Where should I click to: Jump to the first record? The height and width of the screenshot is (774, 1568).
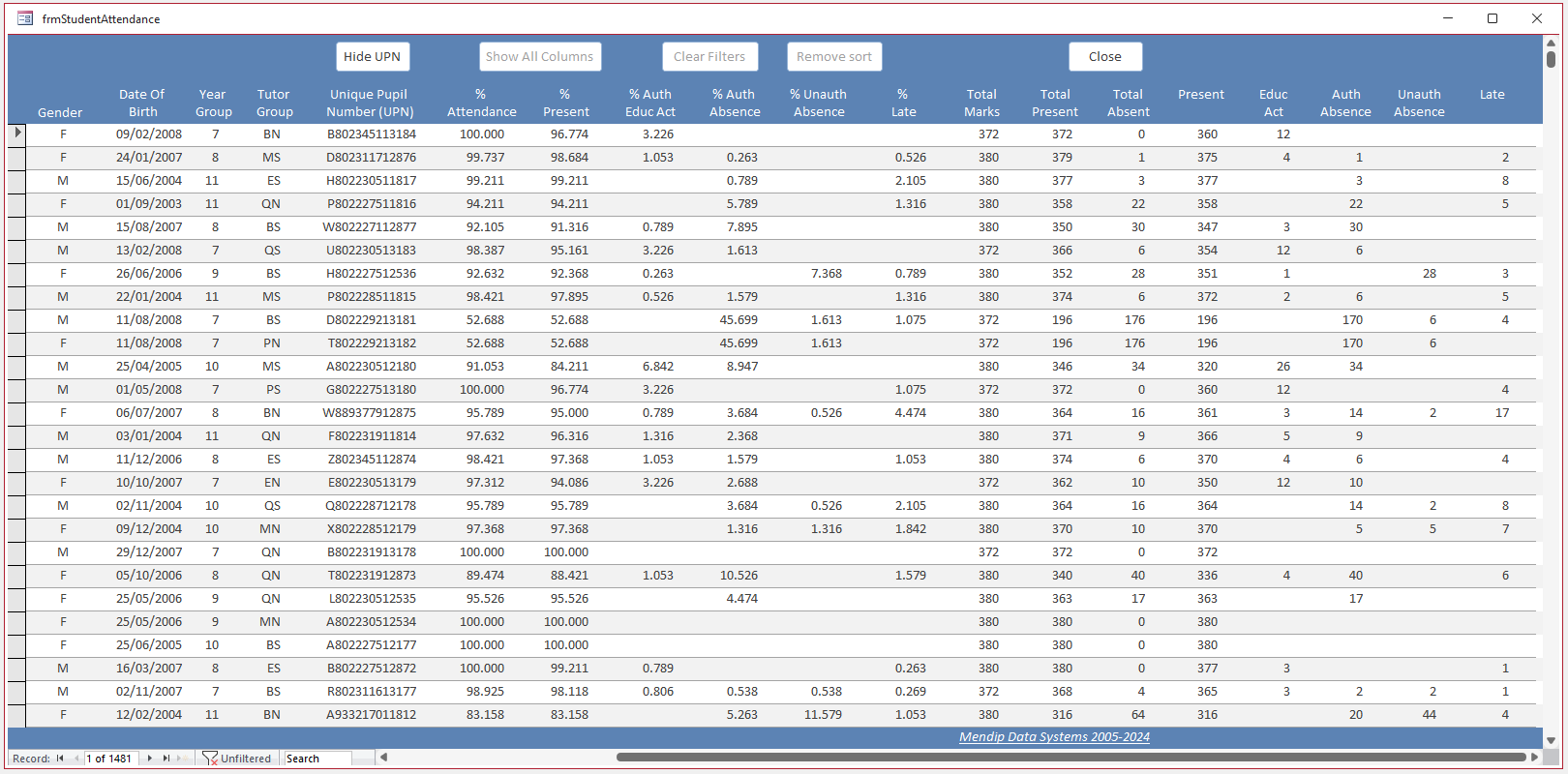click(x=60, y=759)
